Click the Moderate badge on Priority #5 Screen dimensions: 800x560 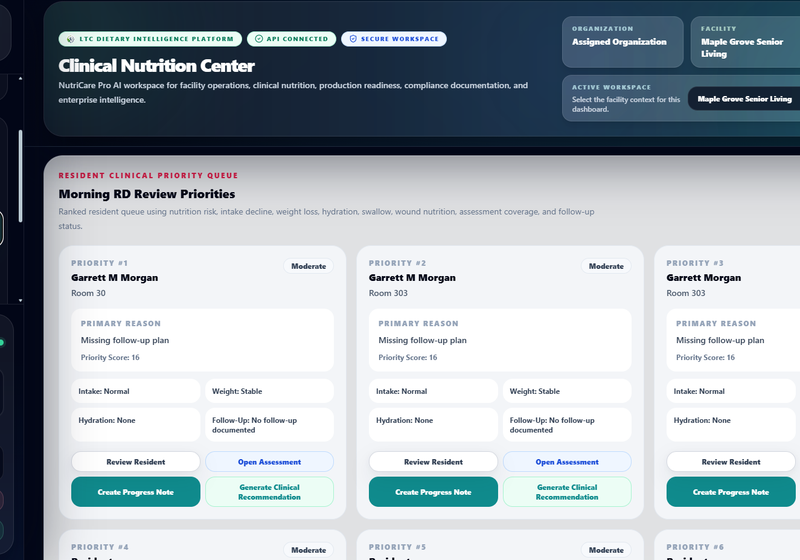point(606,550)
